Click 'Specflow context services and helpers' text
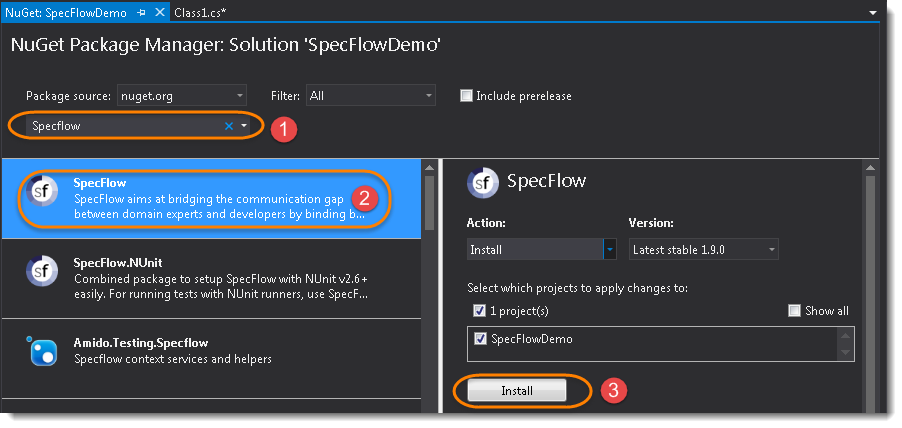 click(173, 359)
